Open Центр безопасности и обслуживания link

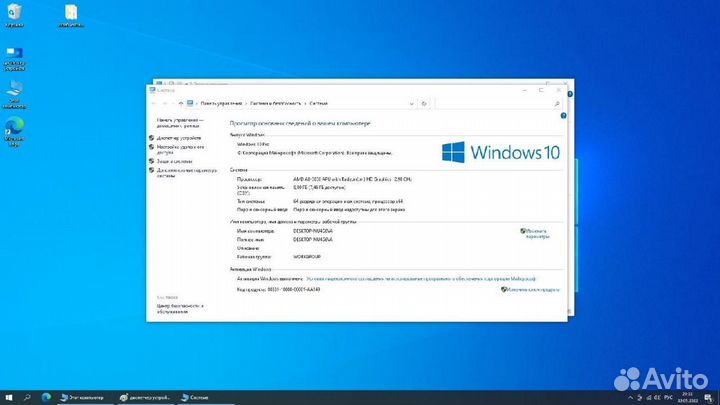[180, 309]
